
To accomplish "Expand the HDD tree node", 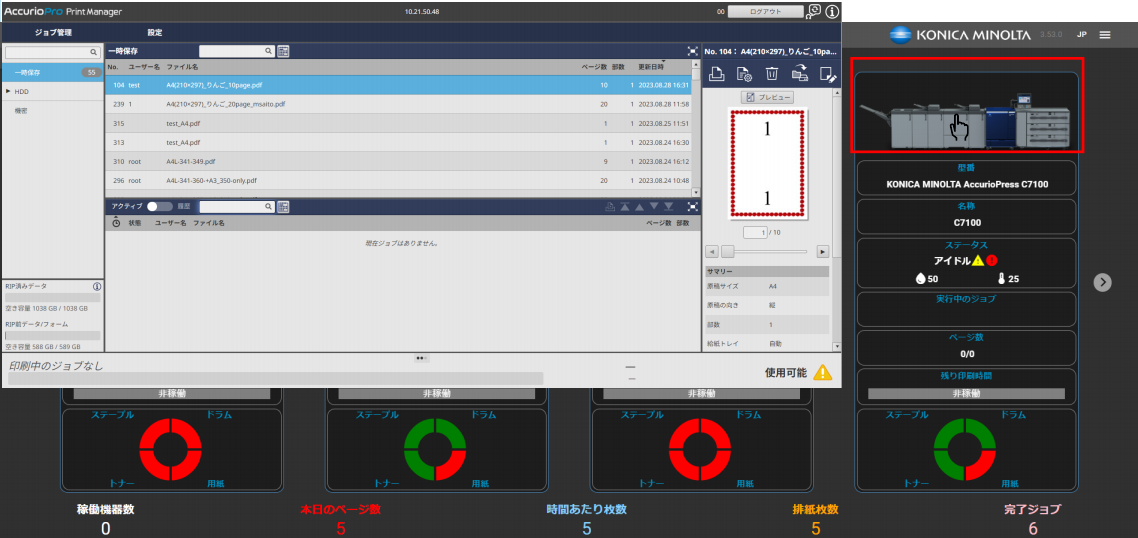I will click(x=8, y=91).
